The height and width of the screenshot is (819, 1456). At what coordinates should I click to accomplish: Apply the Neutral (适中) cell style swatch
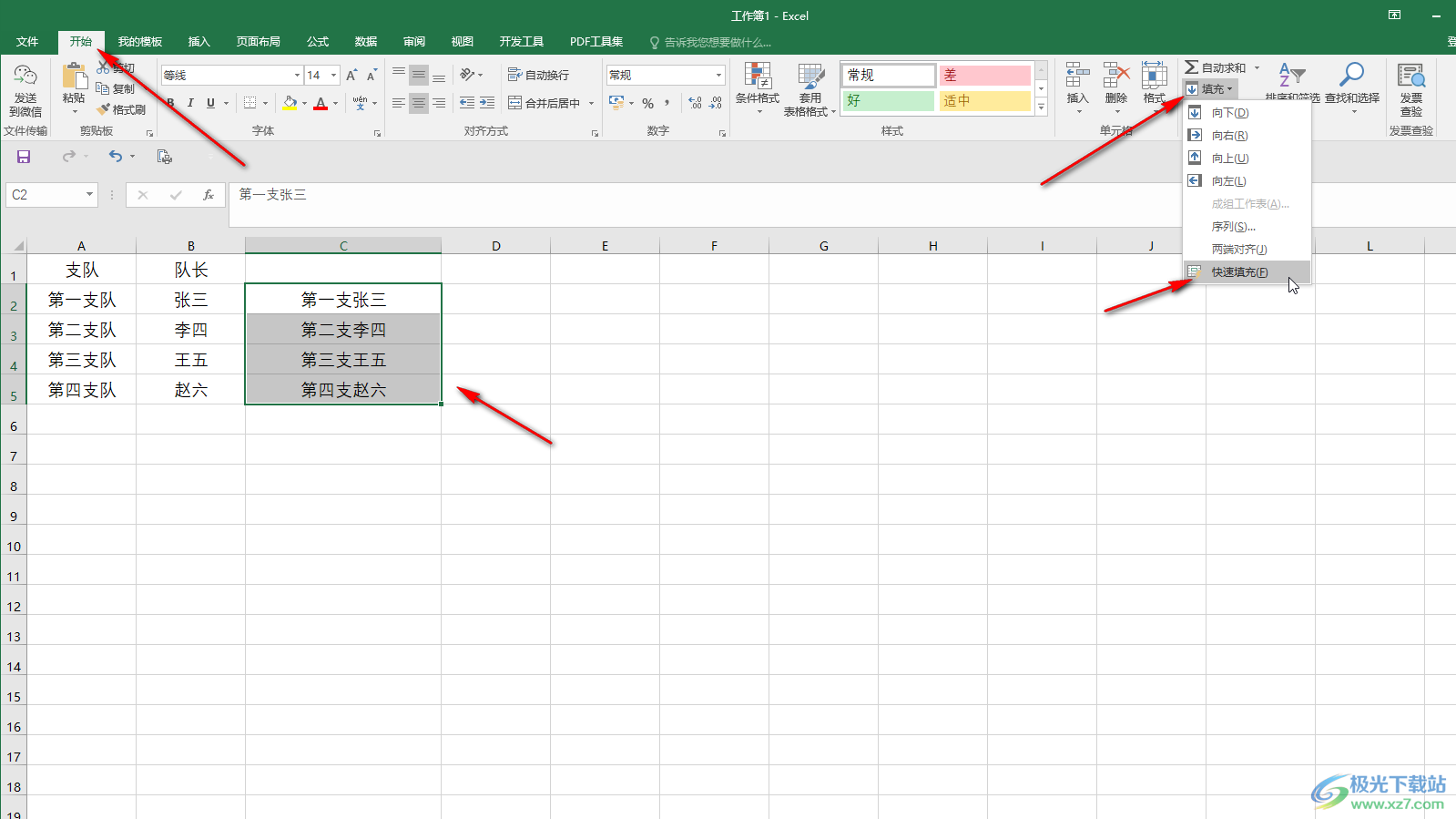click(985, 100)
